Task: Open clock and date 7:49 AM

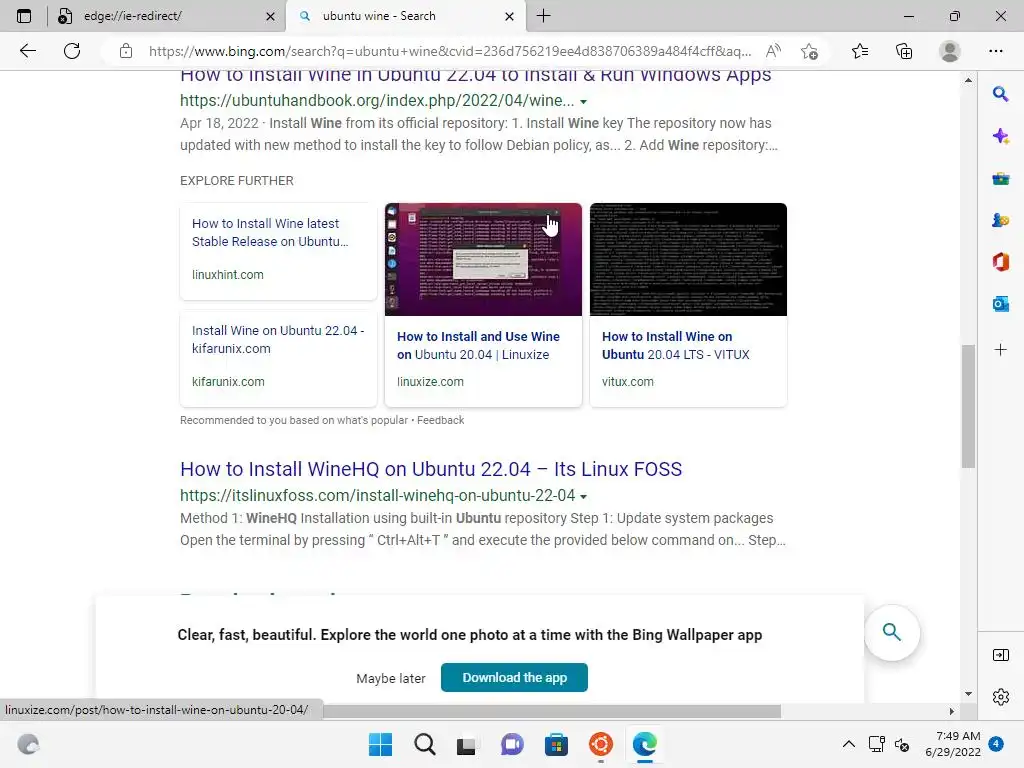Action: [x=952, y=744]
